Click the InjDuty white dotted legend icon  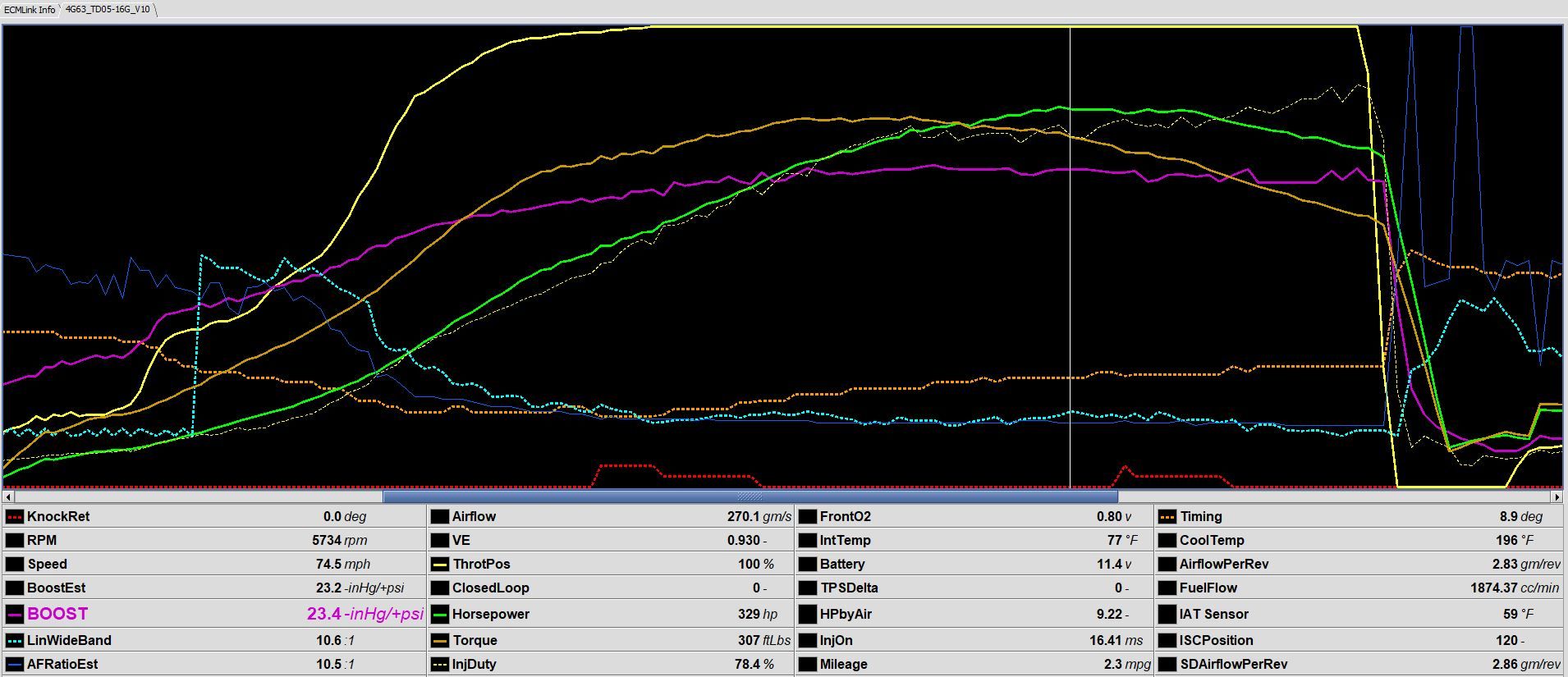tap(439, 665)
